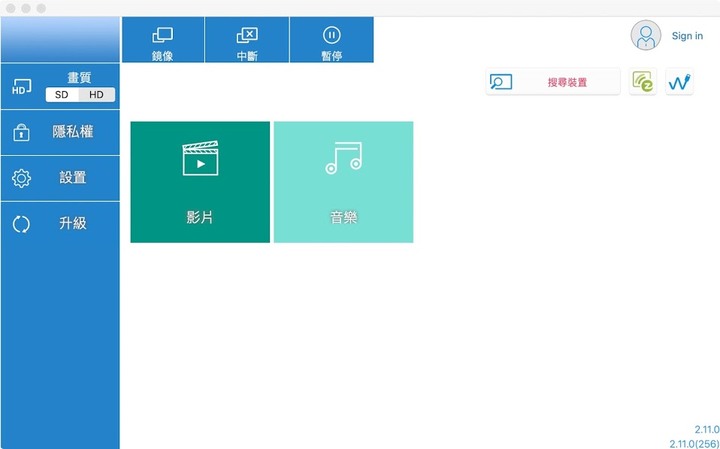Viewport: 720px width, 449px height.
Task: Open the 影片 video tile
Action: 200,182
